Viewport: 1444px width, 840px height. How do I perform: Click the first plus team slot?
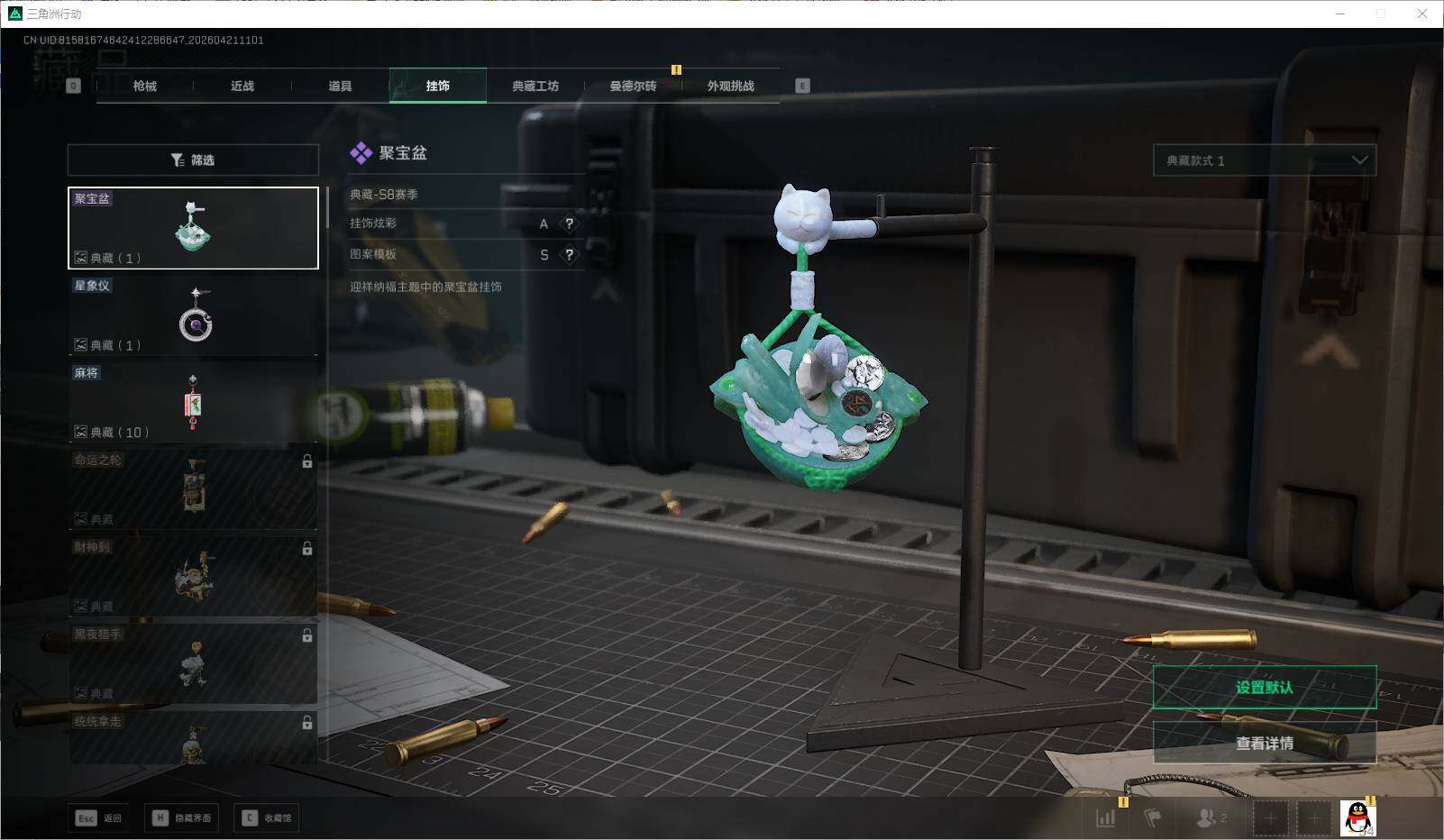click(x=1271, y=818)
